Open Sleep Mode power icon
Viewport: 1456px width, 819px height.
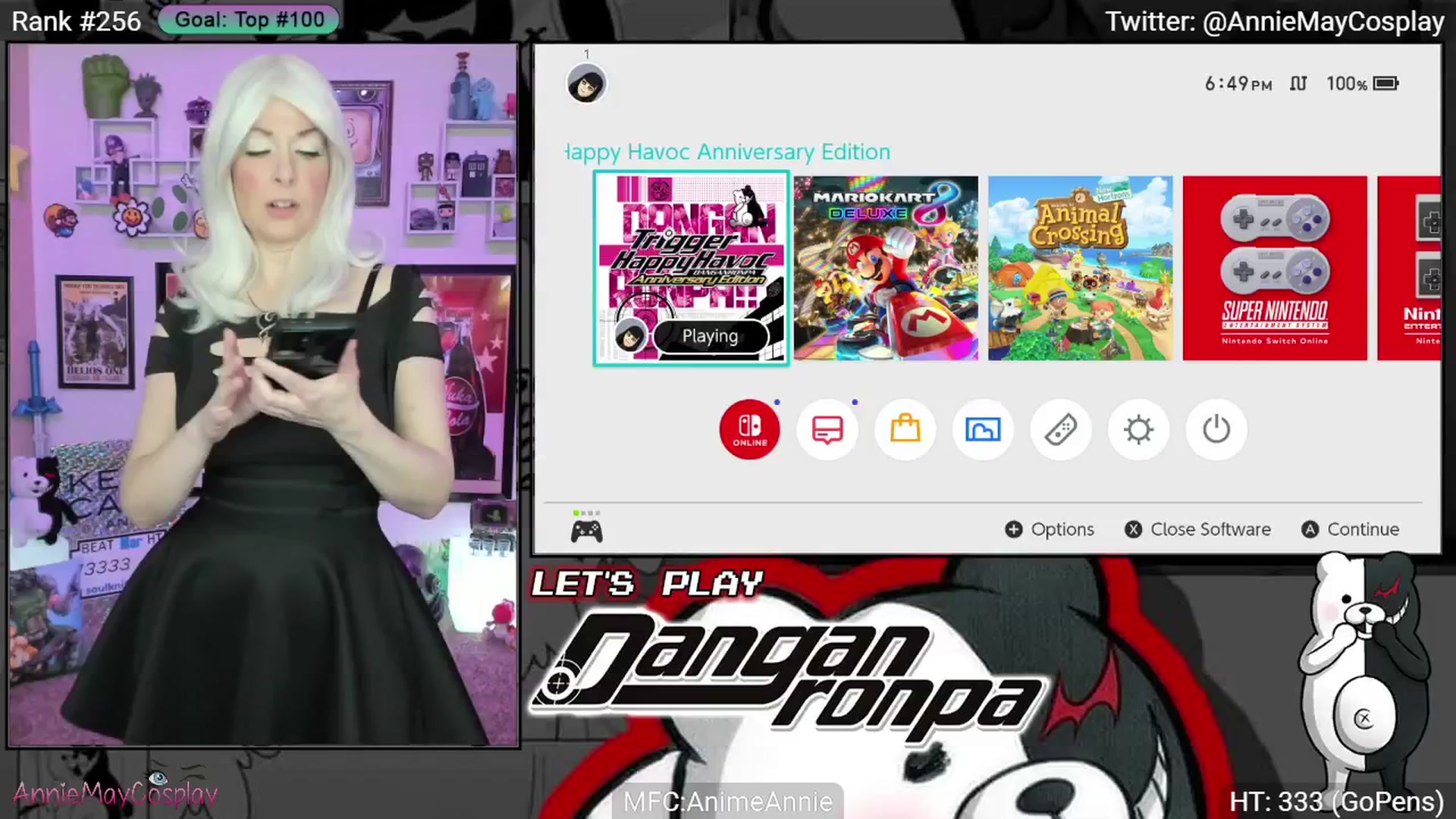pyautogui.click(x=1216, y=429)
